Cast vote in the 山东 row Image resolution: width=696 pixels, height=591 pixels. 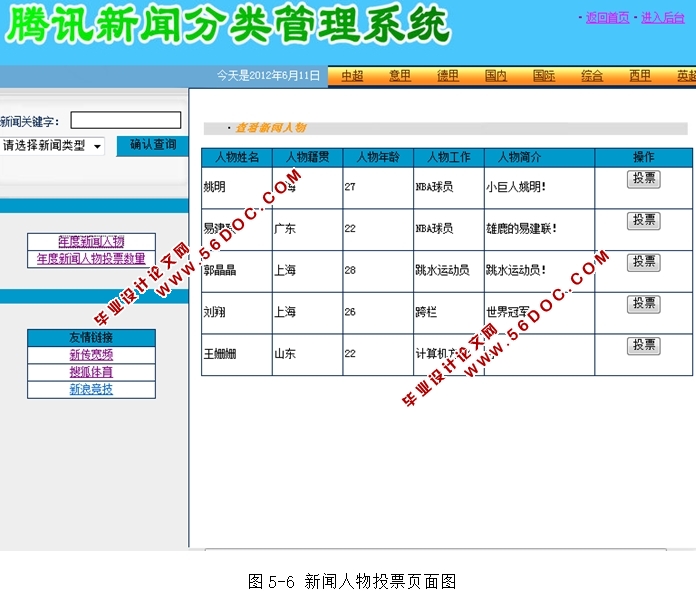pyautogui.click(x=644, y=346)
